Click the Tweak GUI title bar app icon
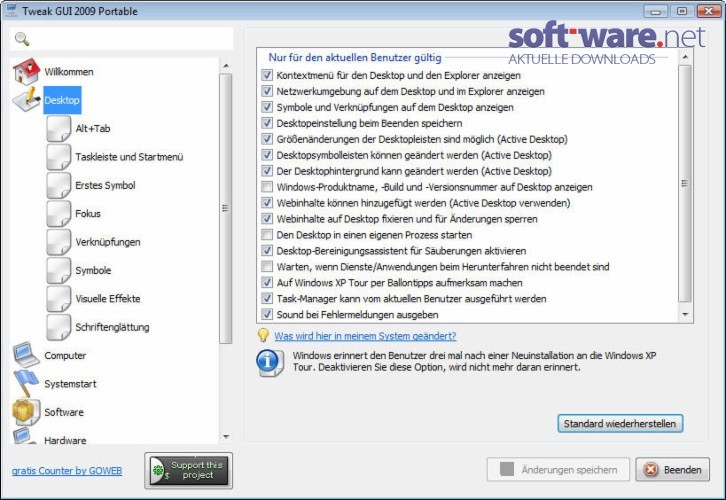 coord(11,10)
